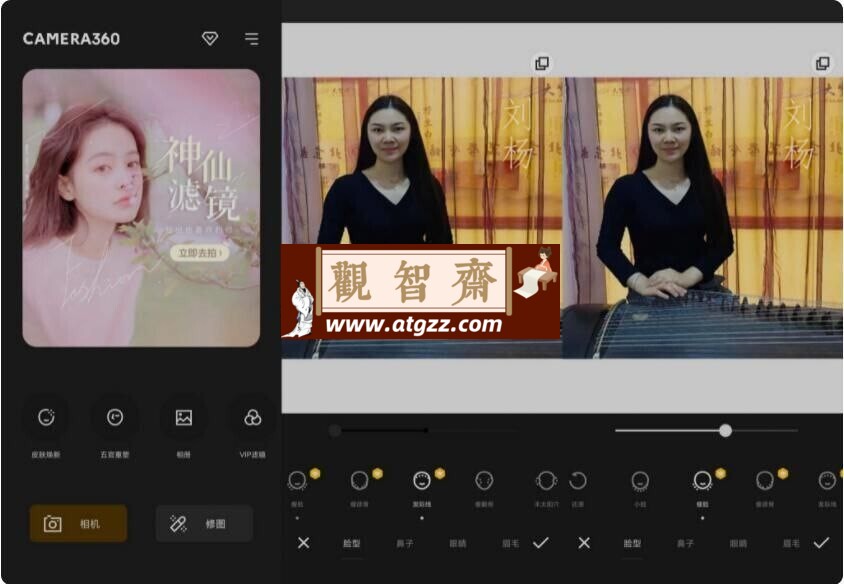Switch to the 脸型 tab in the right editor
Viewport: 844px width, 584px height.
(x=632, y=544)
